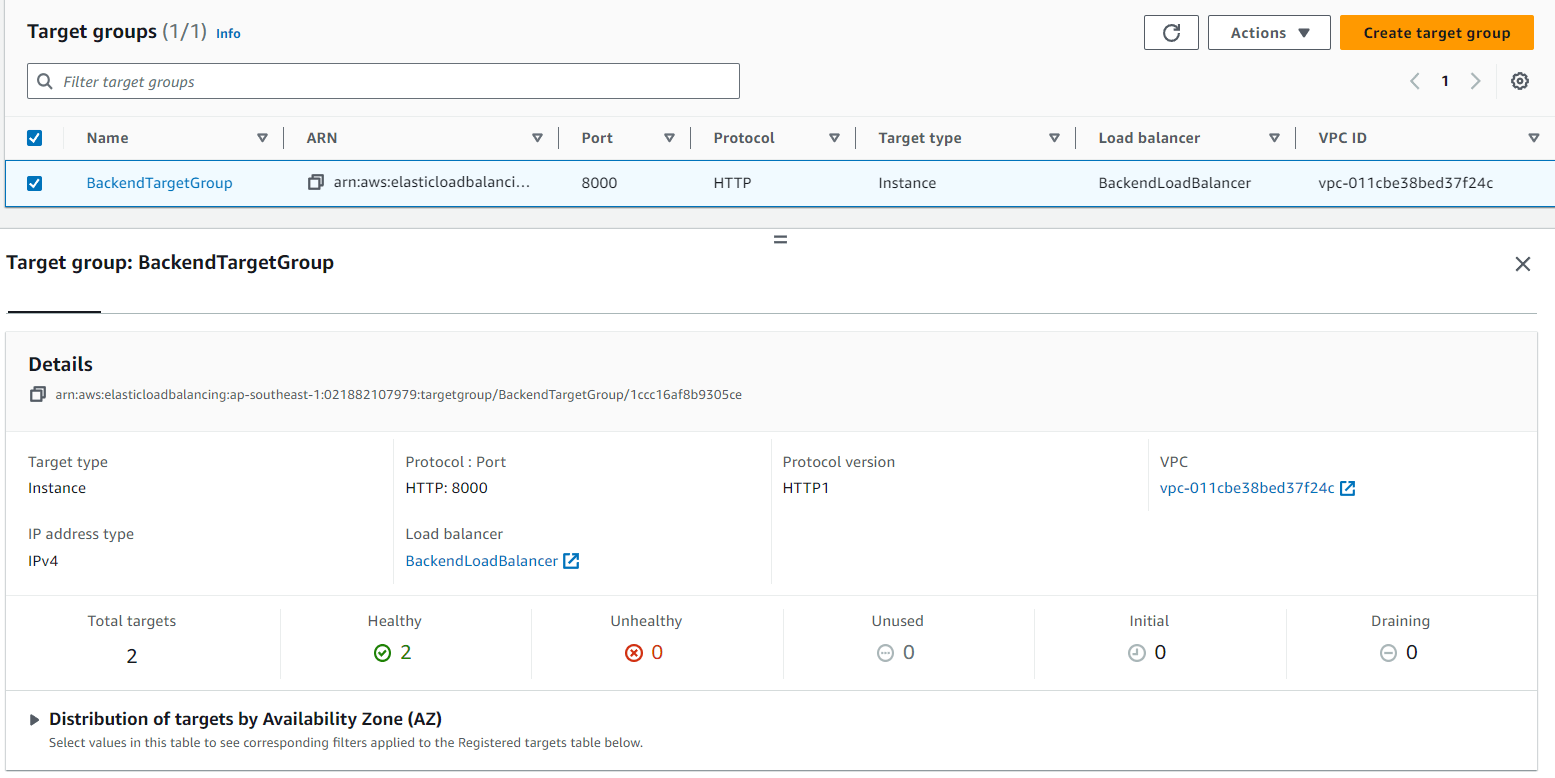This screenshot has width=1555, height=778.
Task: Click Draining count 0
Action: click(x=1412, y=653)
